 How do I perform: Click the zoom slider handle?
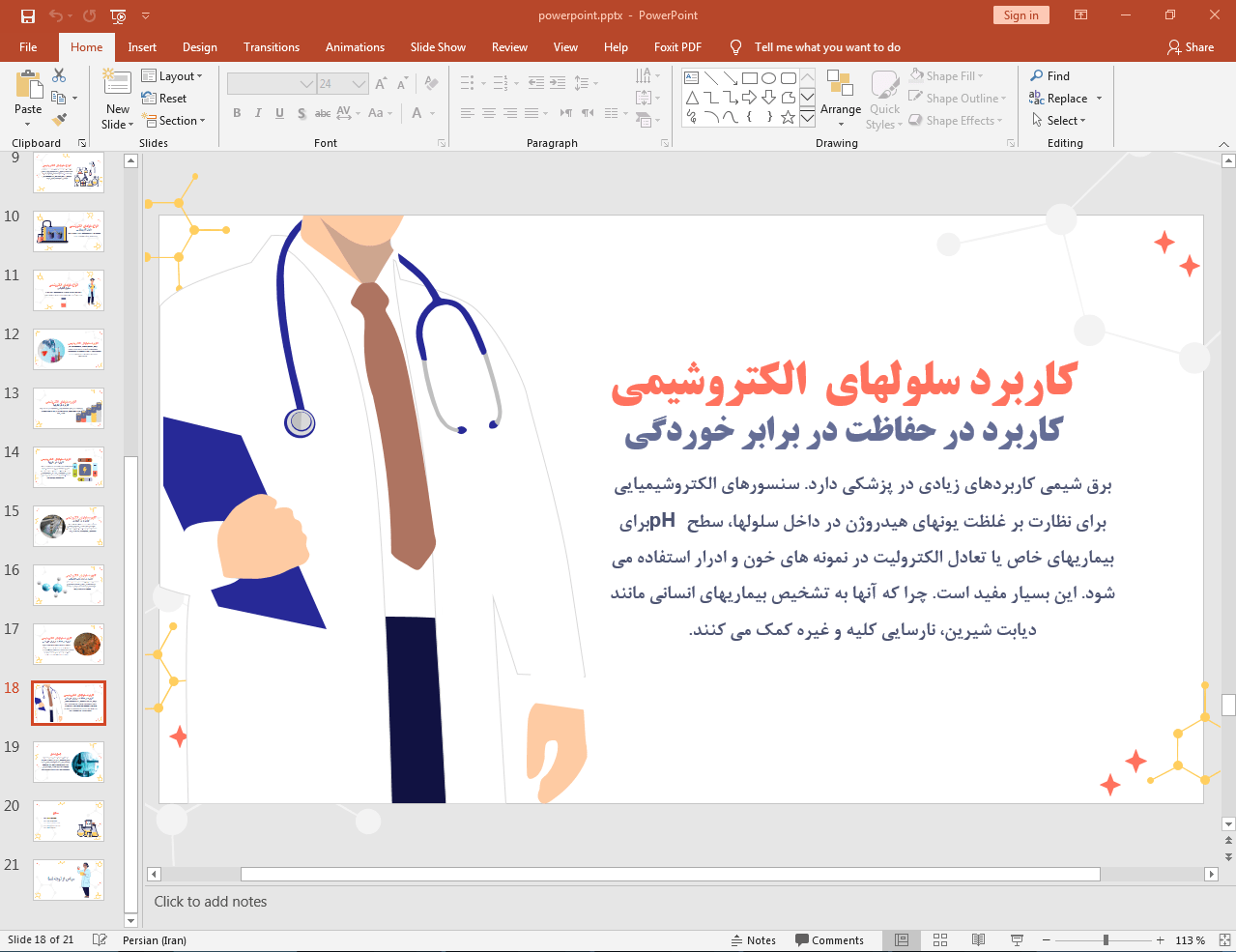[1106, 940]
